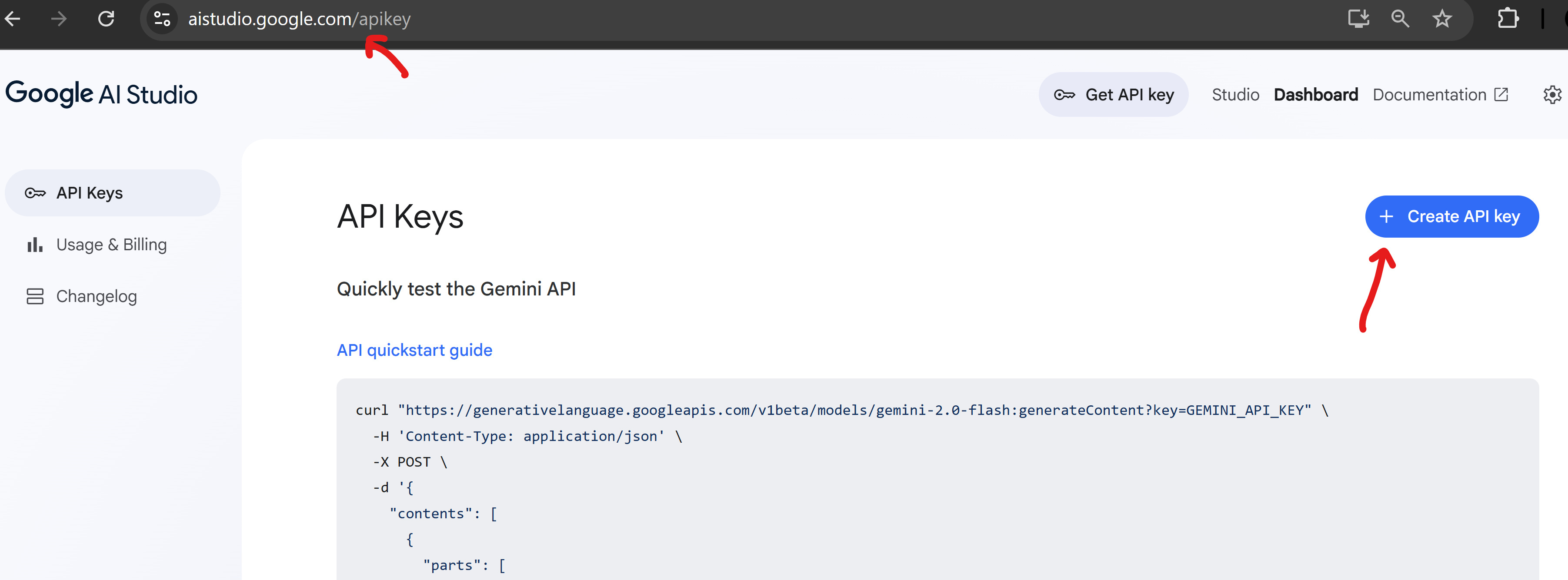Open the browser extensions menu
Screen dimensions: 1568x580
click(x=1508, y=19)
